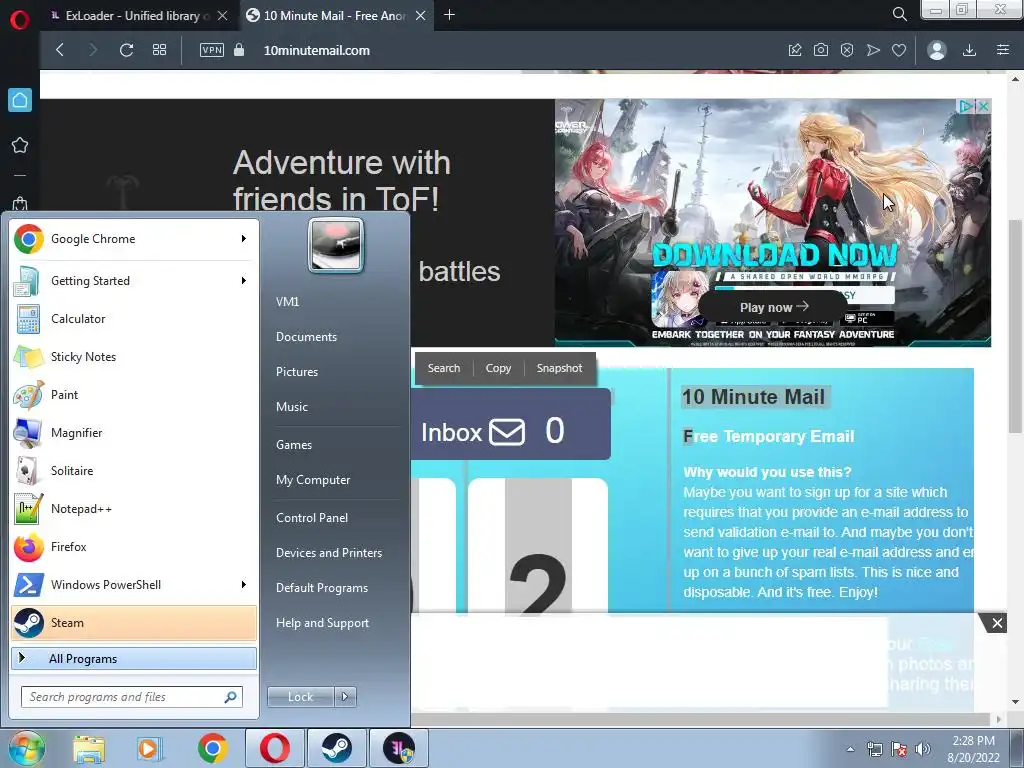Screen dimensions: 1024x768
Task: Open the edit page icon in the address bar
Action: tap(795, 50)
